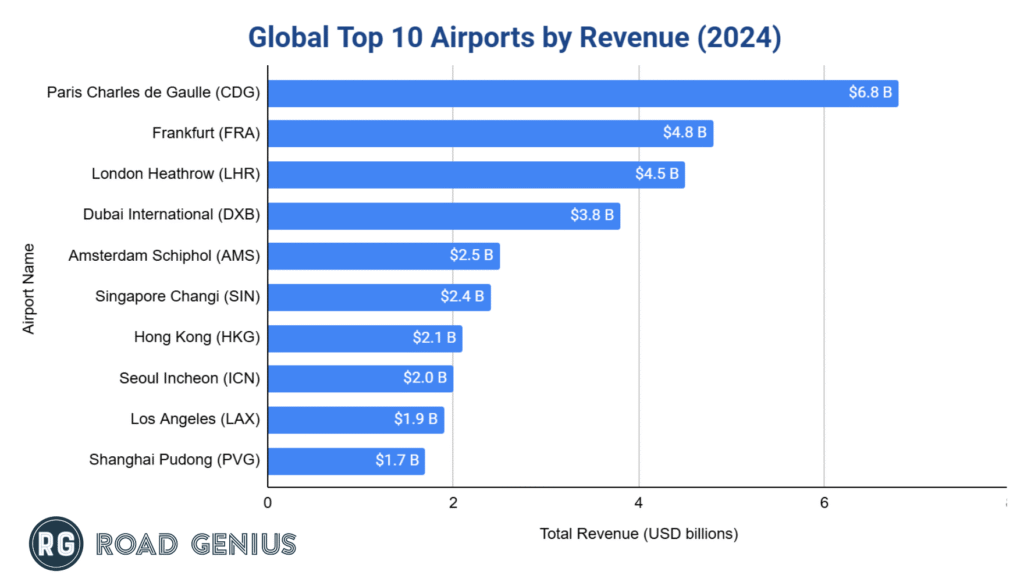
Task: Click the 4 tick on the x-axis
Action: pos(639,502)
